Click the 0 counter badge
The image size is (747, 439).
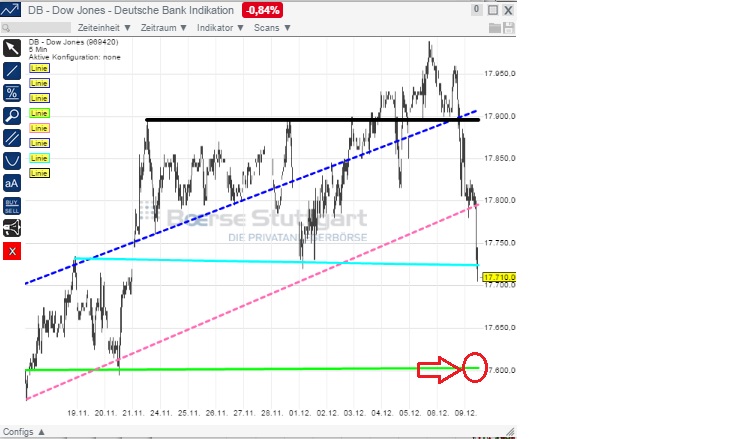[x=476, y=10]
